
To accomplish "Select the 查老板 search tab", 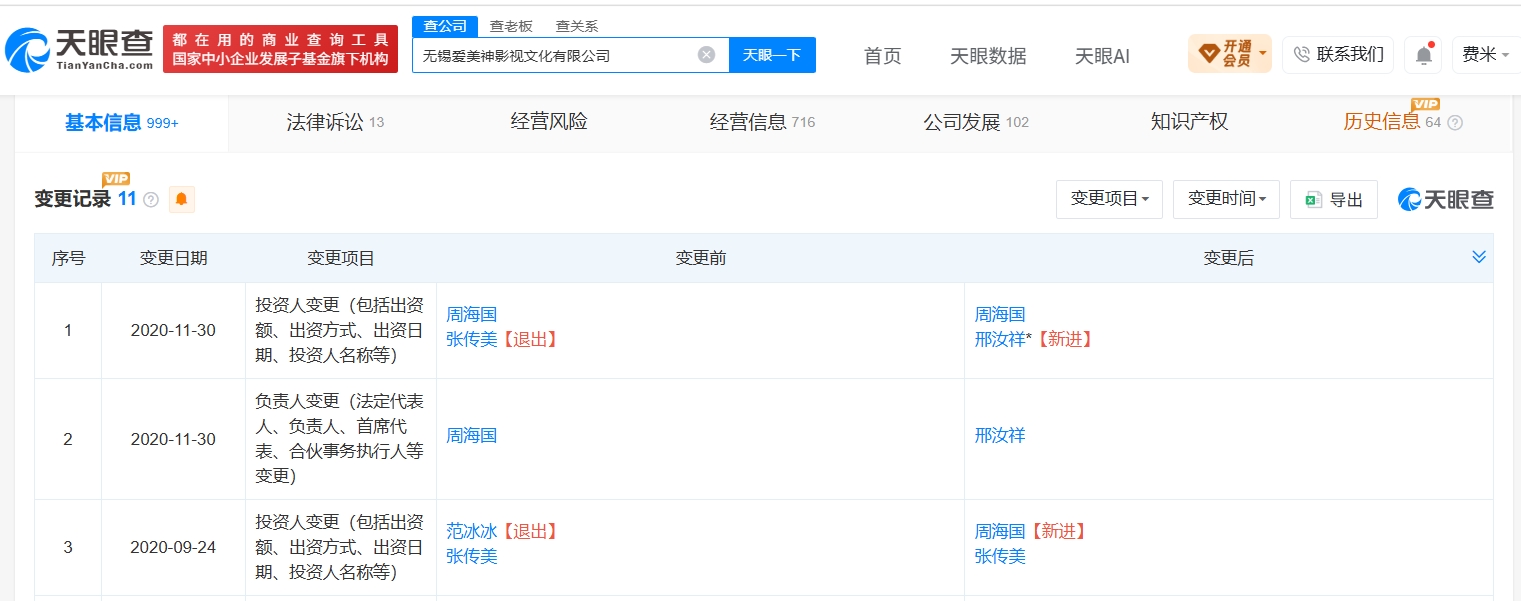I will pos(511,26).
